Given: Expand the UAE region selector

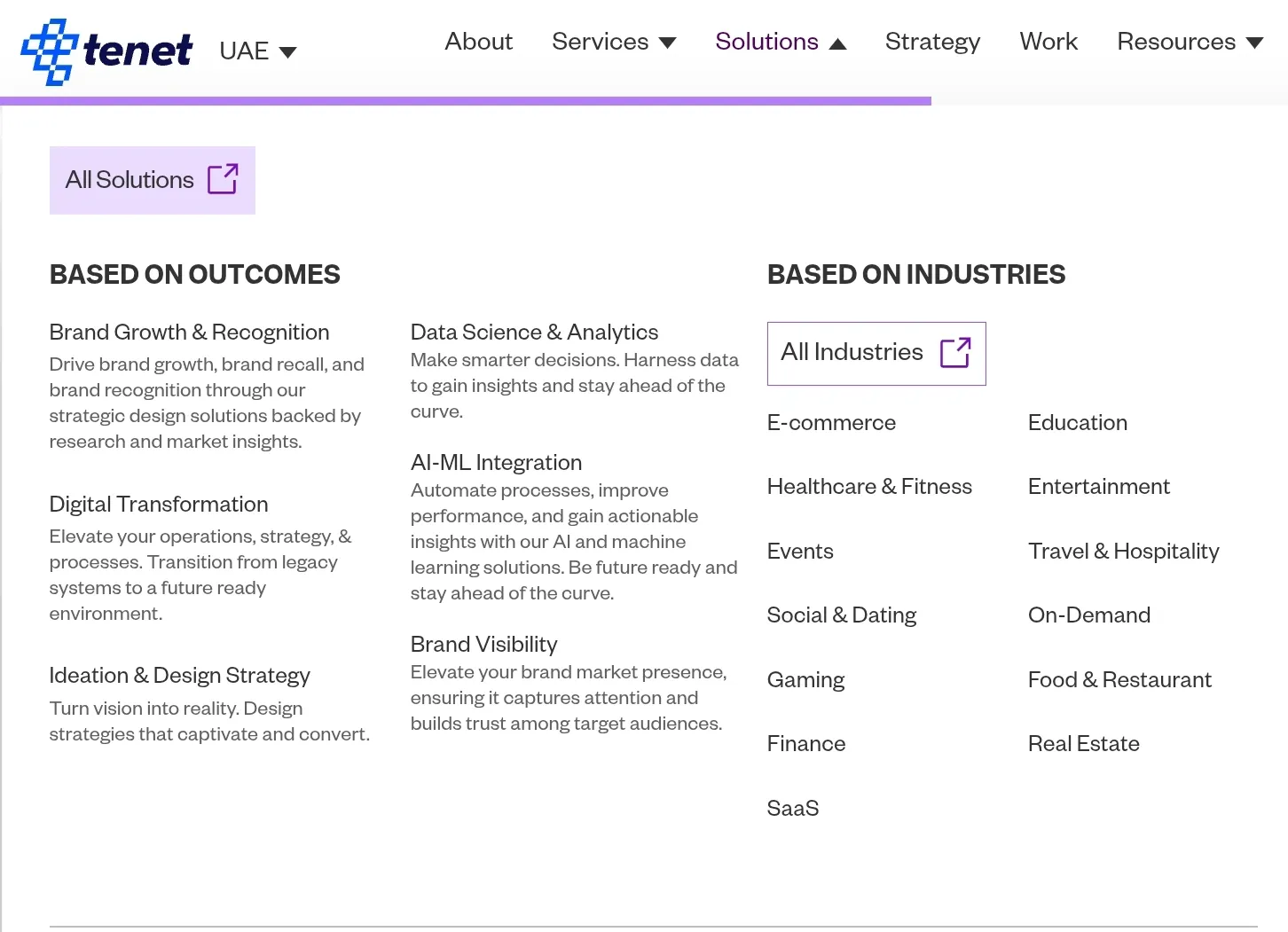Looking at the screenshot, I should tap(256, 51).
